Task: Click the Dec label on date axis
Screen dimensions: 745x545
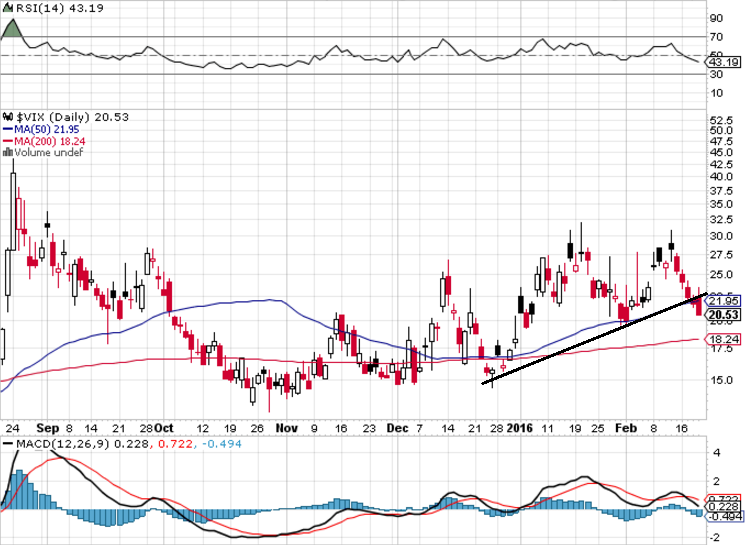Action: (397, 428)
